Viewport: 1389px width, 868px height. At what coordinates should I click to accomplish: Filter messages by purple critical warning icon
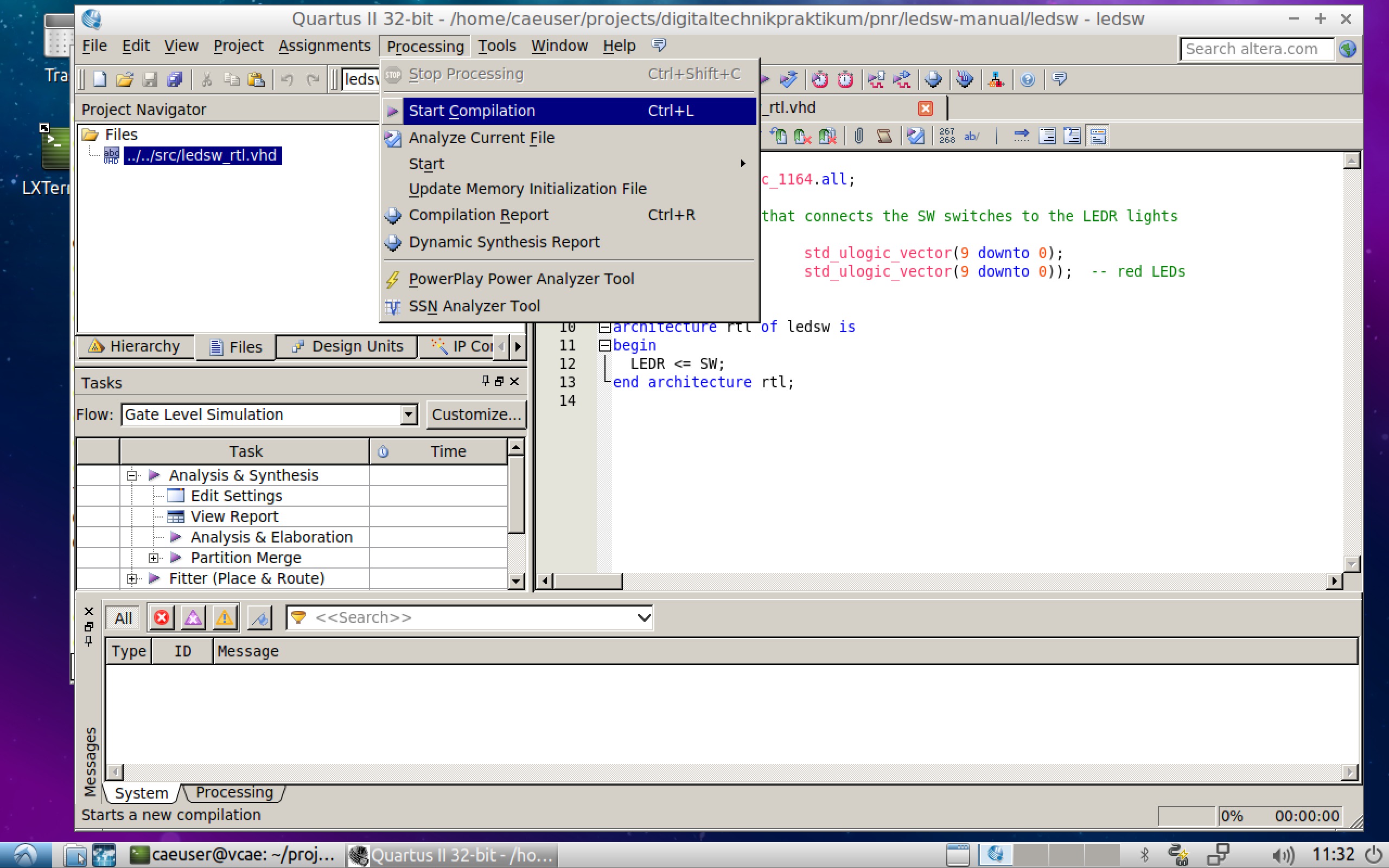click(x=193, y=618)
